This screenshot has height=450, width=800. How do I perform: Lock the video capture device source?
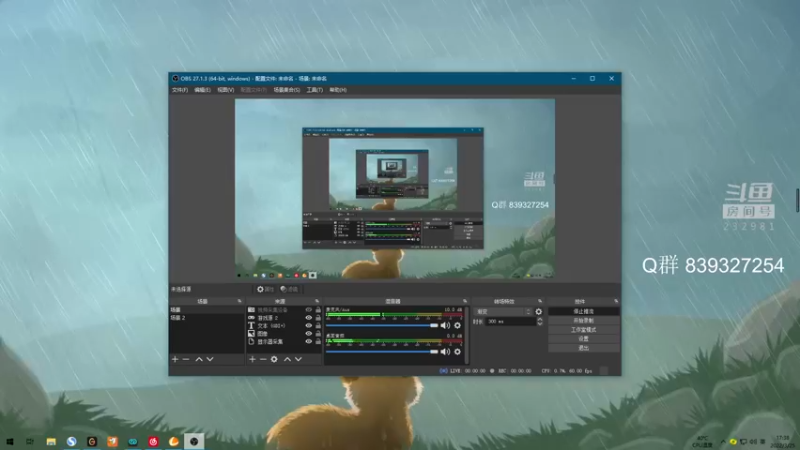(318, 310)
